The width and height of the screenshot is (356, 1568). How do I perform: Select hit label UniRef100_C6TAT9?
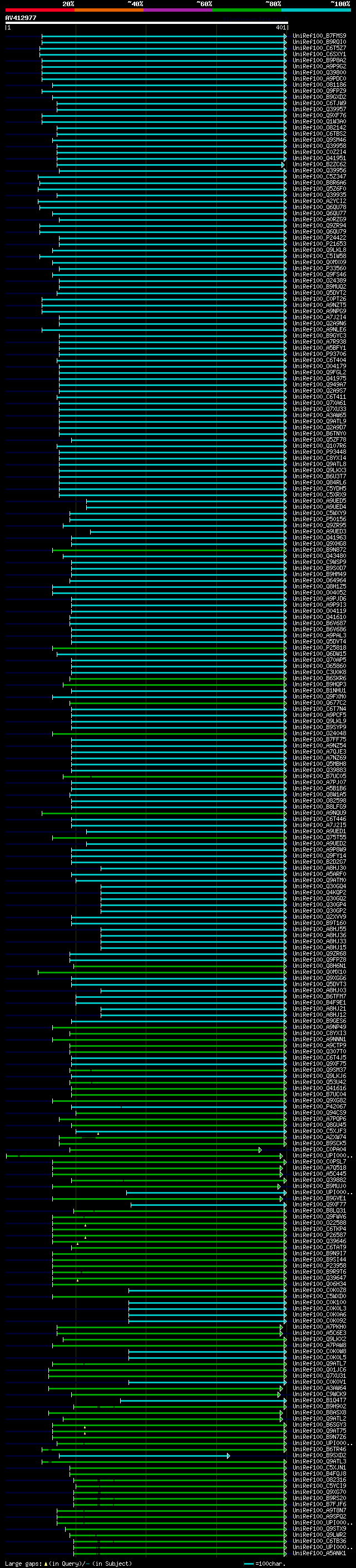coord(319,1247)
